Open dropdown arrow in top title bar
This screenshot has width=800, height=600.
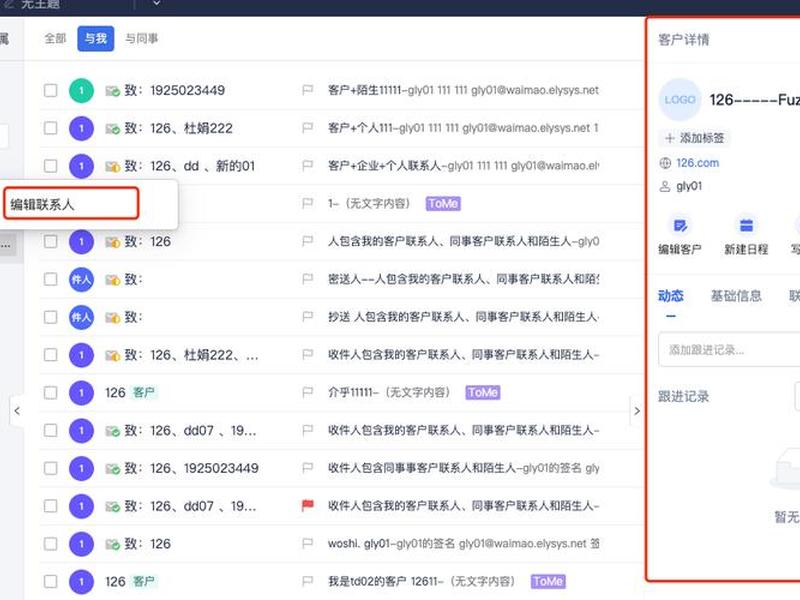(x=157, y=4)
